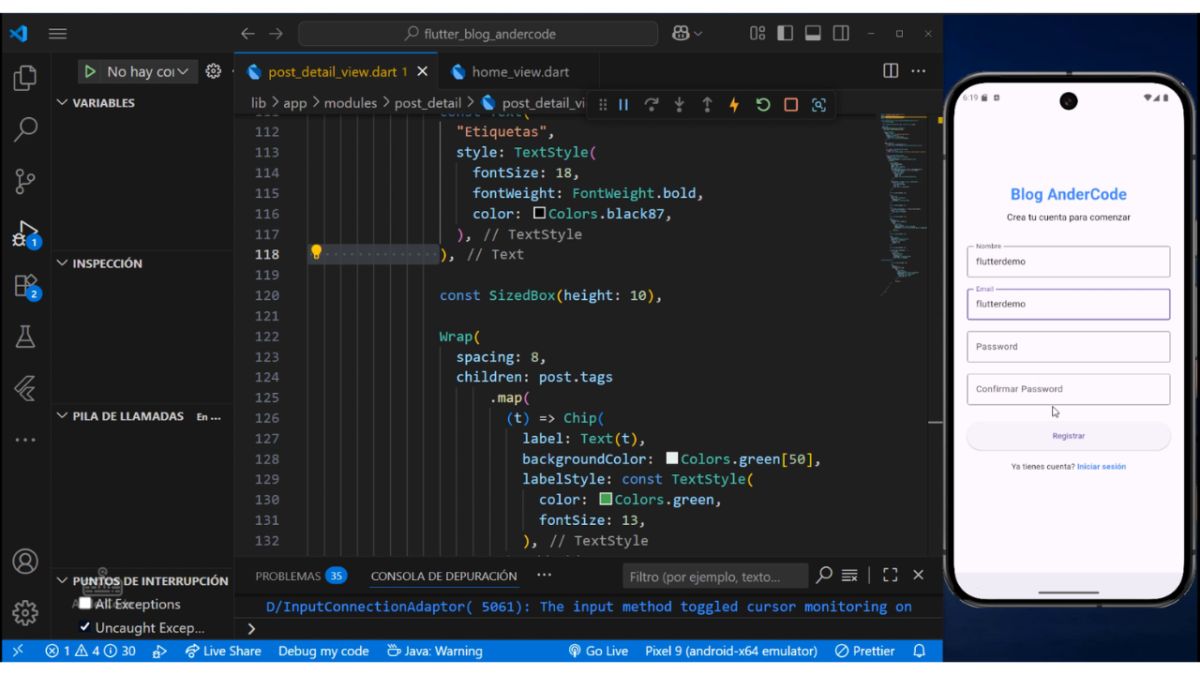Image resolution: width=1200 pixels, height=675 pixels.
Task: Open the Widget Inspector from debug toolbar
Action: (x=819, y=104)
